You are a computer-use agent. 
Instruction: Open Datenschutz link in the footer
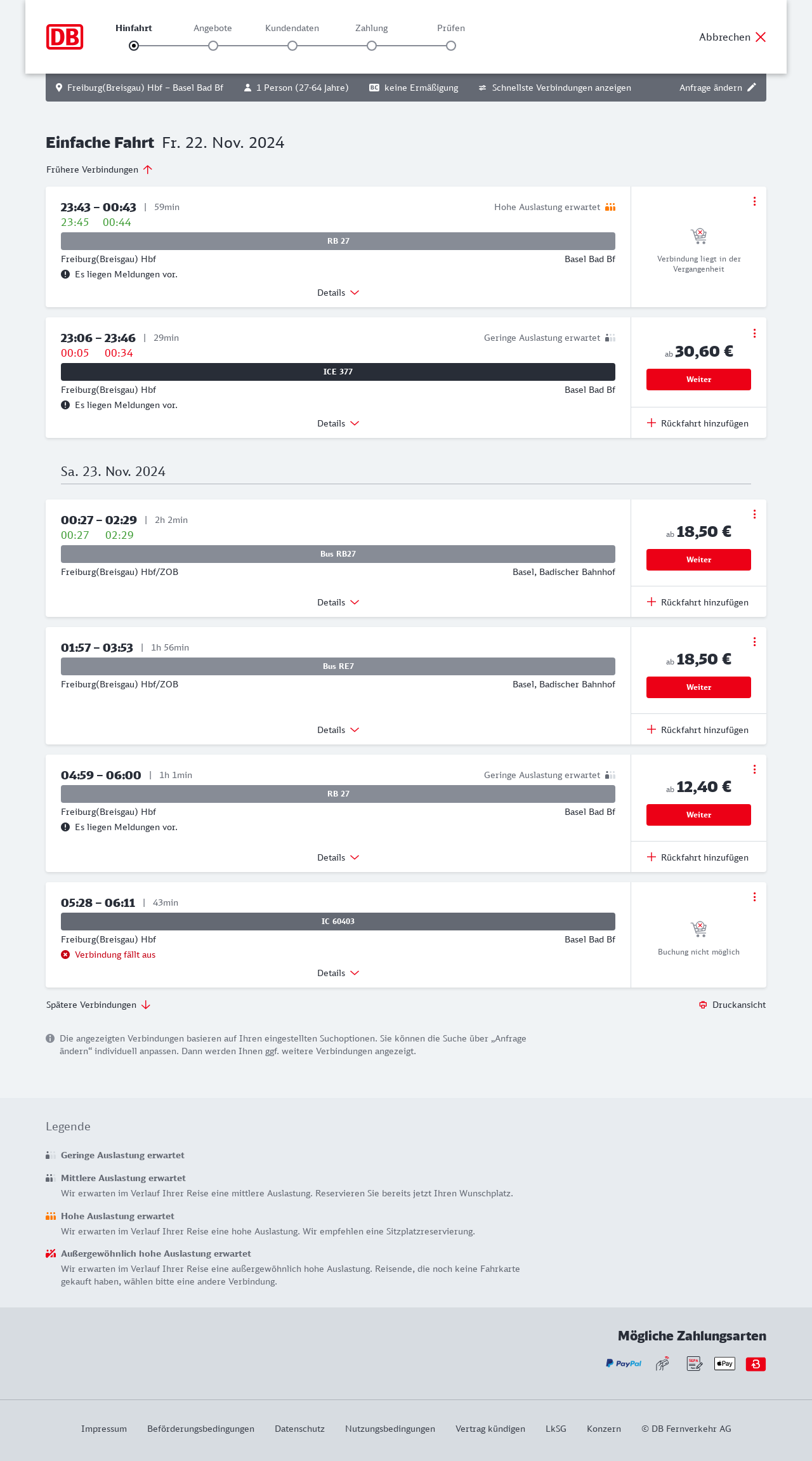[299, 1429]
